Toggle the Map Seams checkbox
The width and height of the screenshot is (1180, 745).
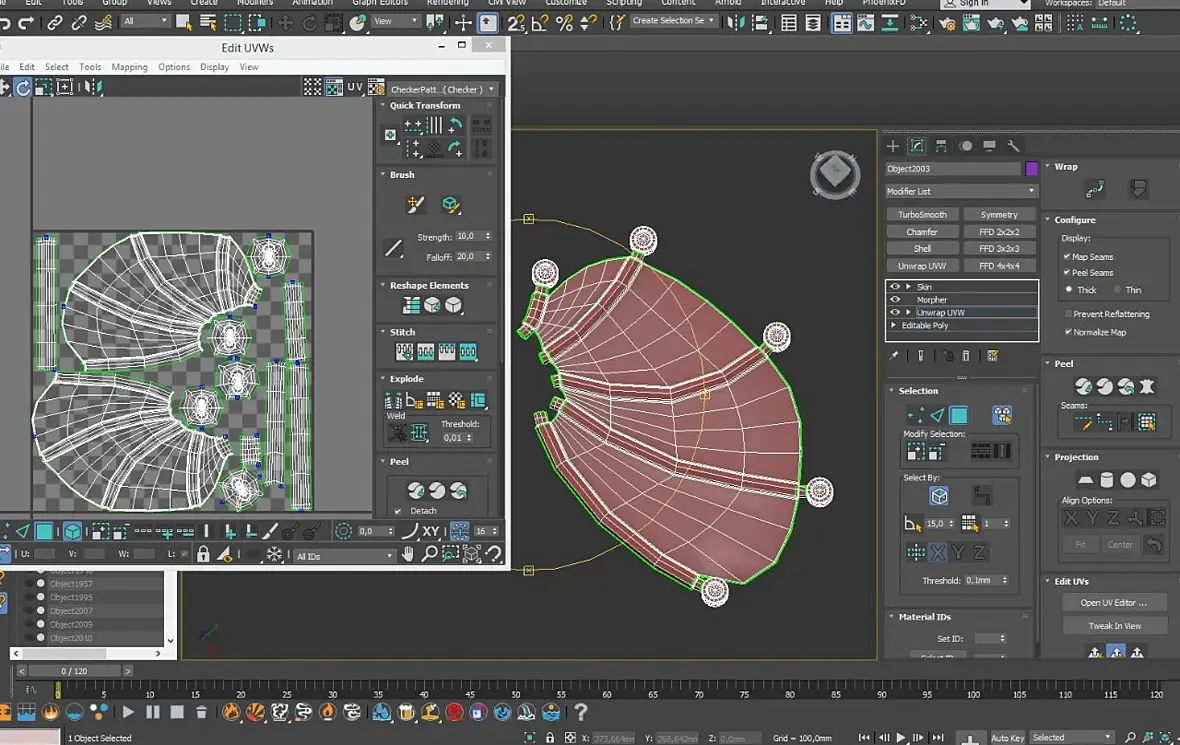click(x=1066, y=257)
